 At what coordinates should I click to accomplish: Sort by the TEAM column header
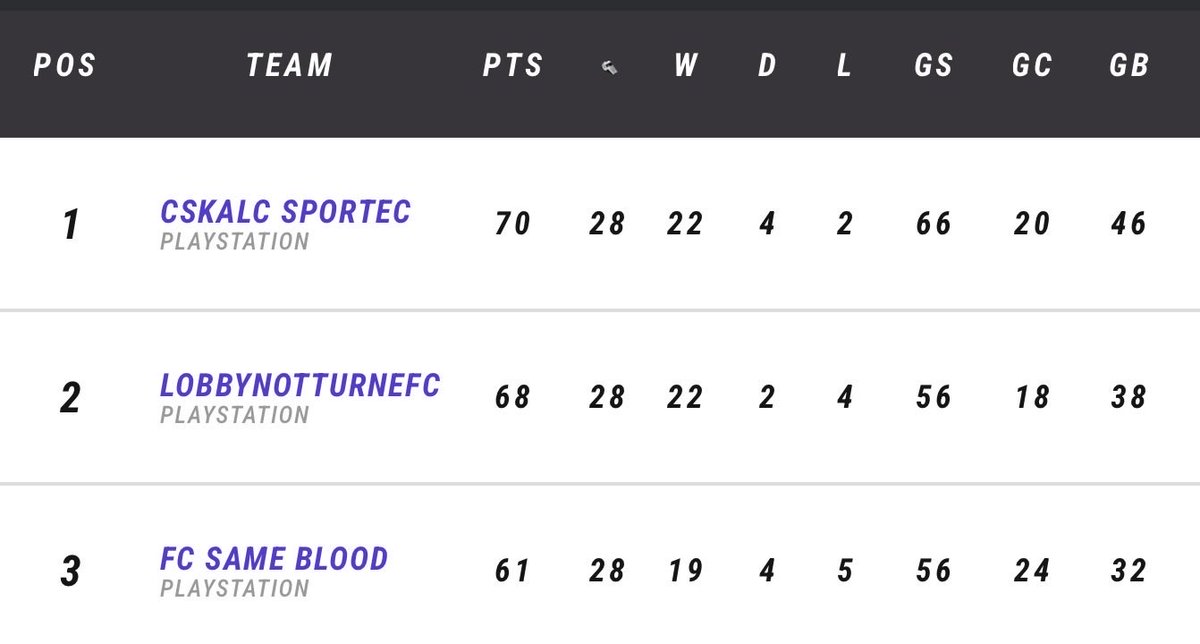click(289, 66)
